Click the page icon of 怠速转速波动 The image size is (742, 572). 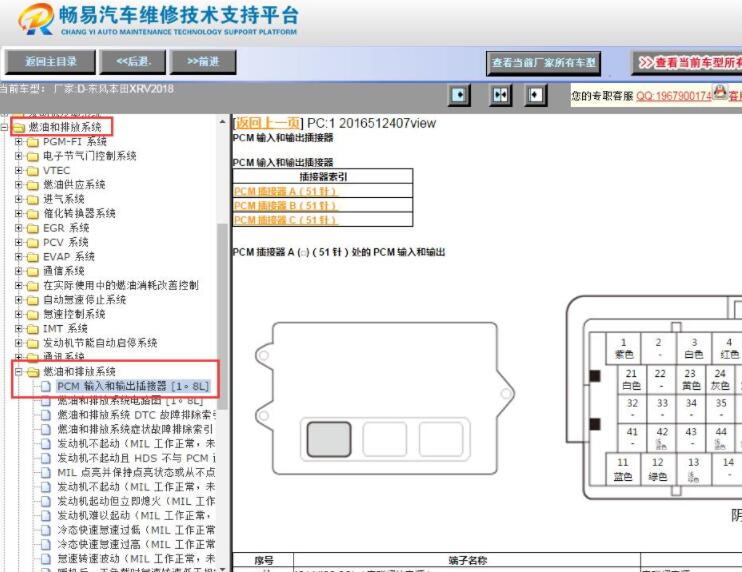(45, 559)
